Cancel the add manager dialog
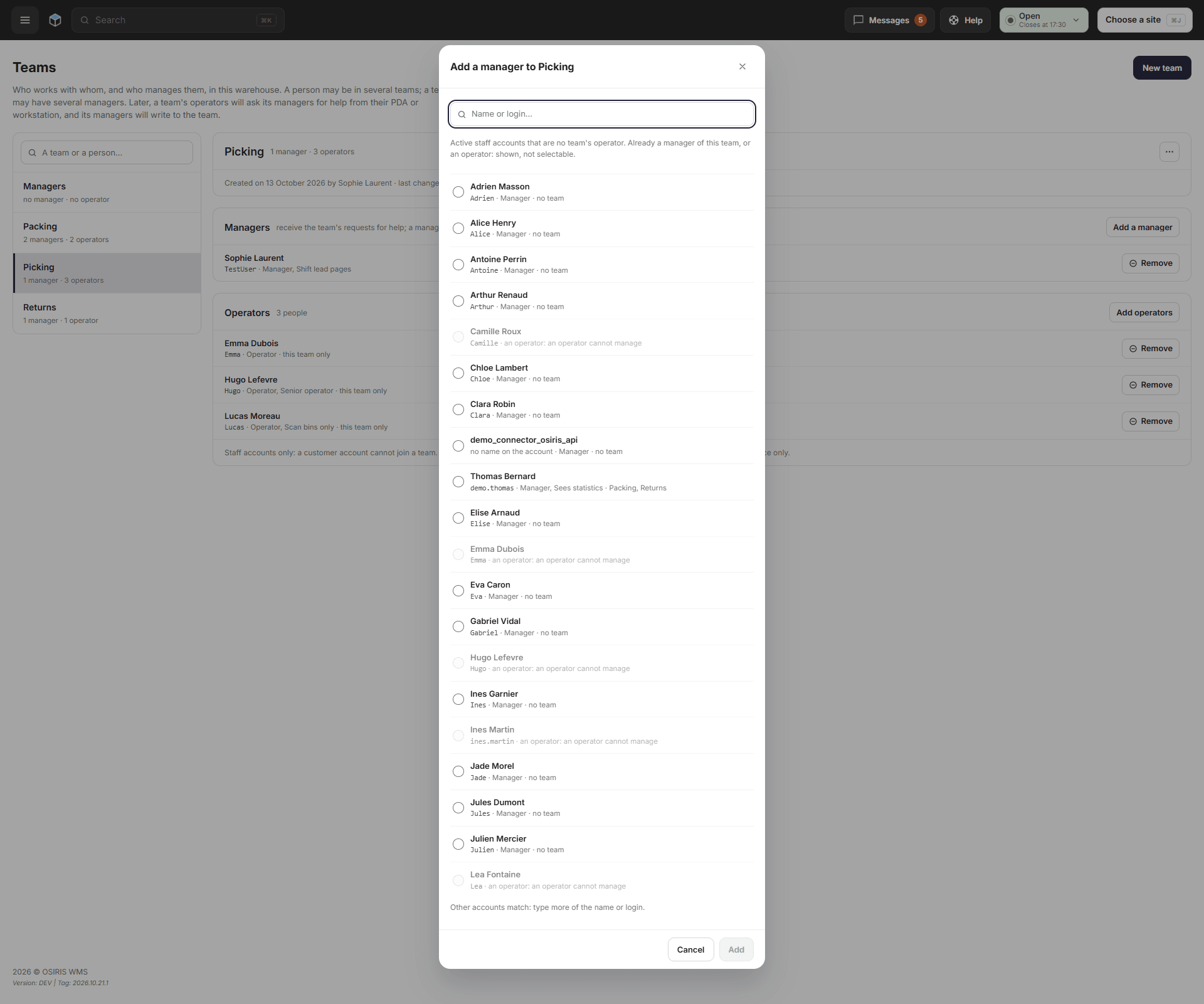Screen dimensions: 1204x1004 point(690,949)
